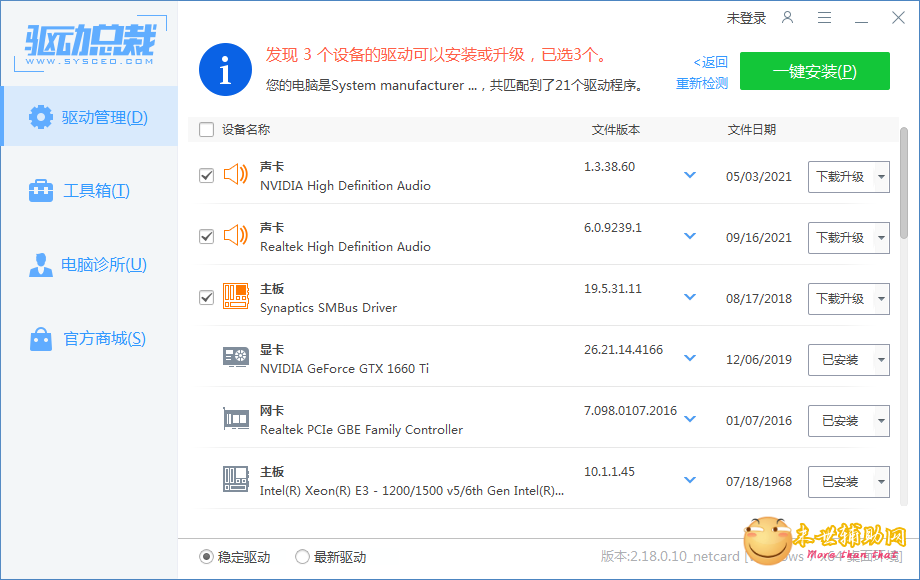Switch to 电脑诊所(U) tab
This screenshot has height=580, width=920.
click(x=89, y=264)
